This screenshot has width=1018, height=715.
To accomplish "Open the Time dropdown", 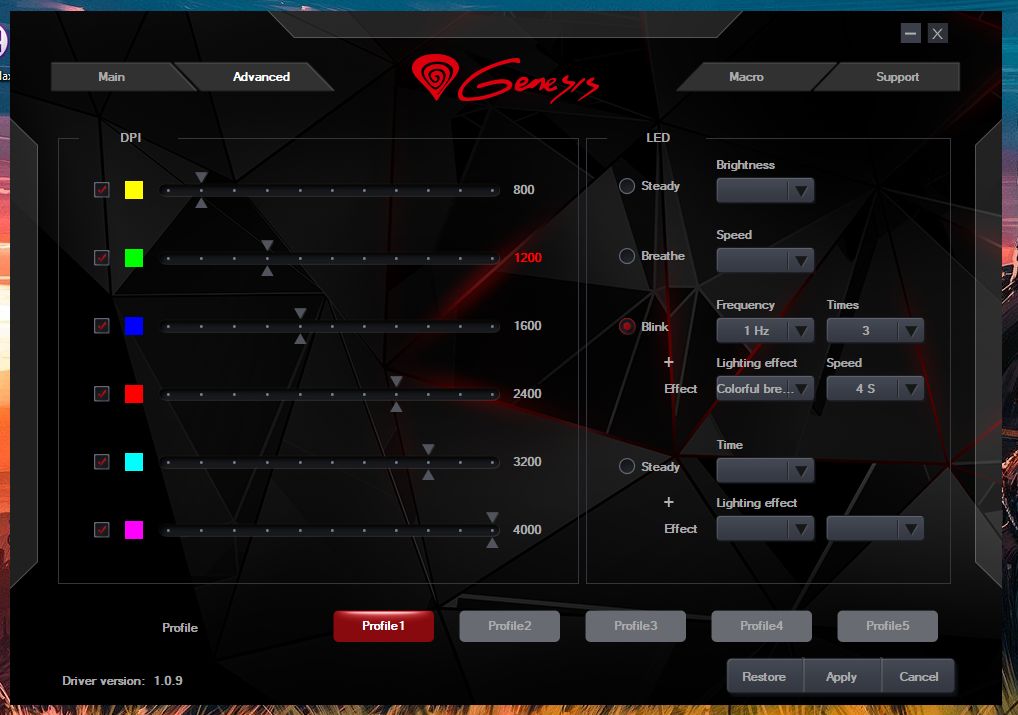I will 765,470.
